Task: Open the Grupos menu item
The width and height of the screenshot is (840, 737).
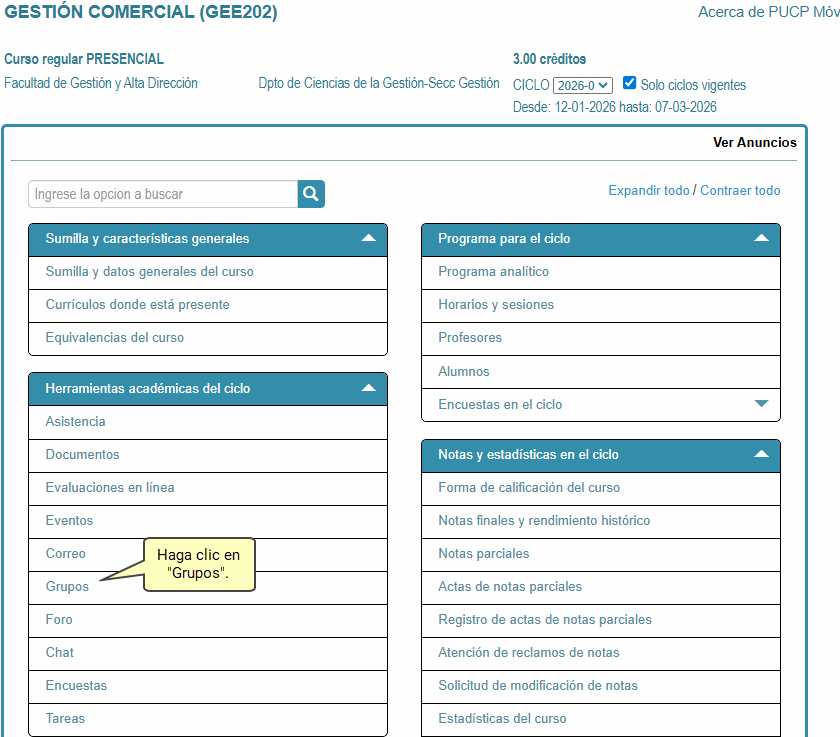Action: 67,587
